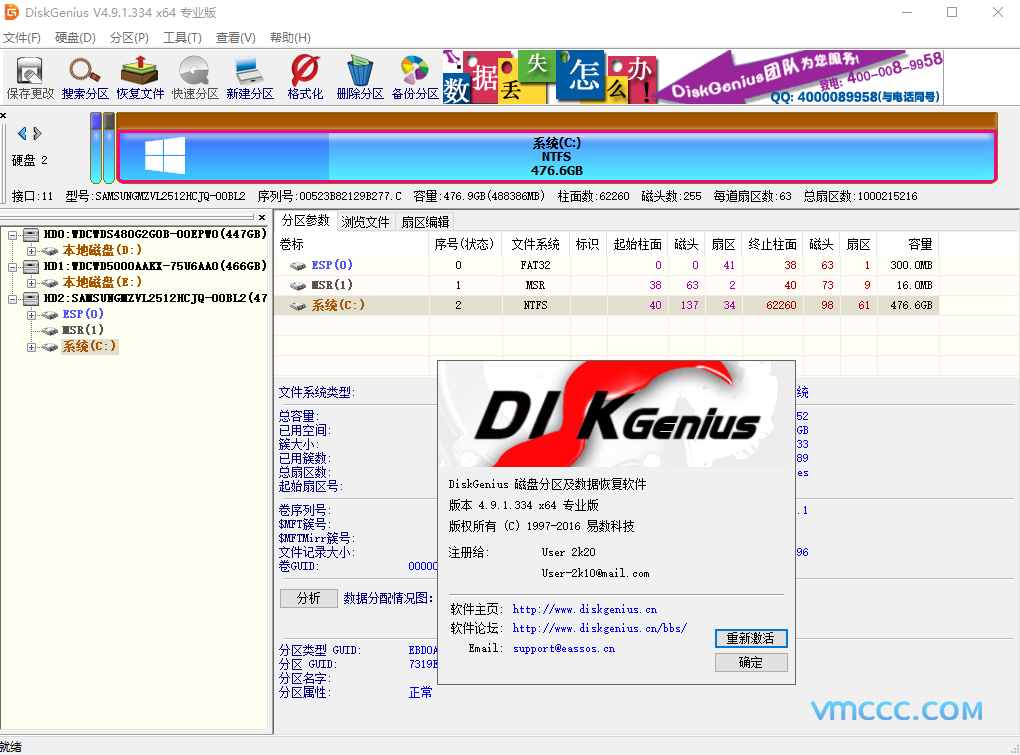Select MSR(1) in the disk tree

[83, 330]
